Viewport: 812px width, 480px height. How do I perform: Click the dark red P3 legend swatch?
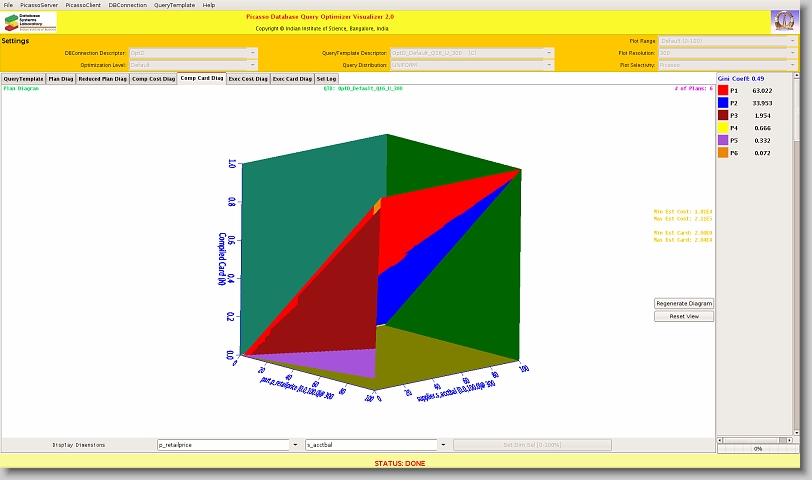[723, 116]
